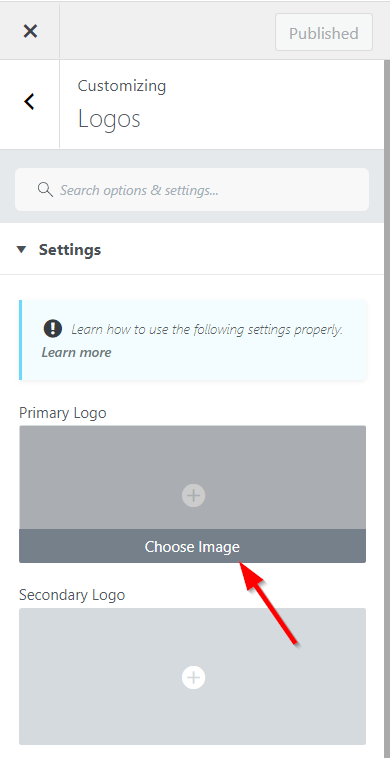Click the exclamation info icon
390x758 pixels.
pyautogui.click(x=52, y=329)
